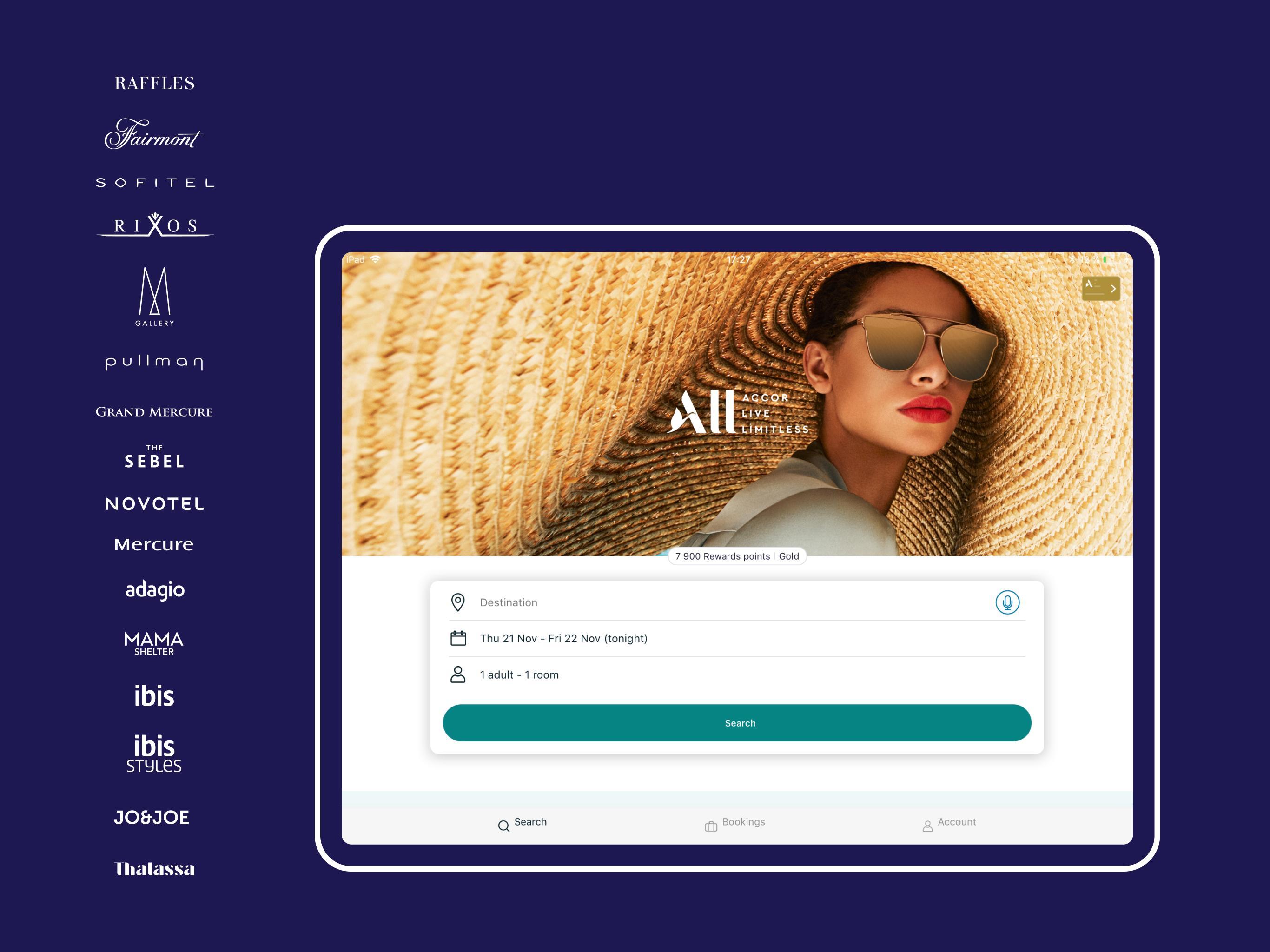Select the ibis Styles logo
Image resolution: width=1270 pixels, height=952 pixels.
[154, 753]
